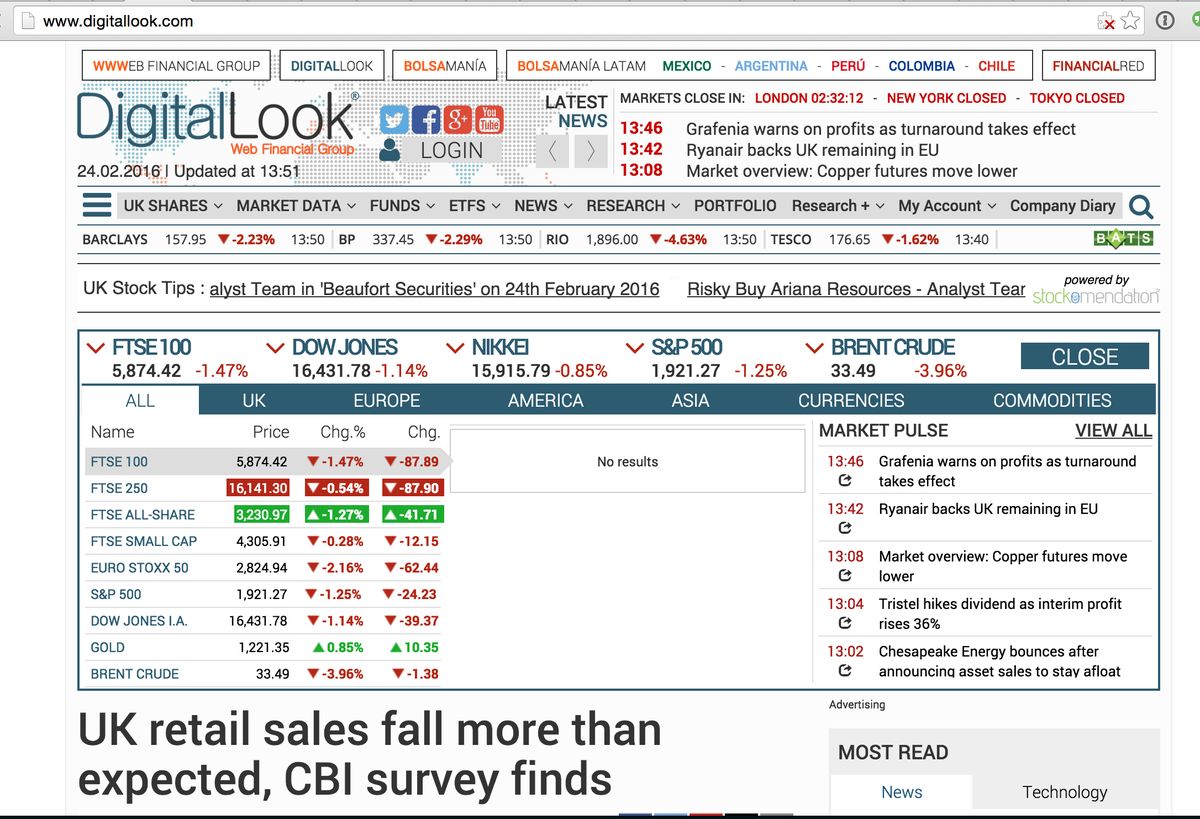1200x819 pixels.
Task: Open DigitalLook's YouTube channel icon
Action: click(489, 120)
